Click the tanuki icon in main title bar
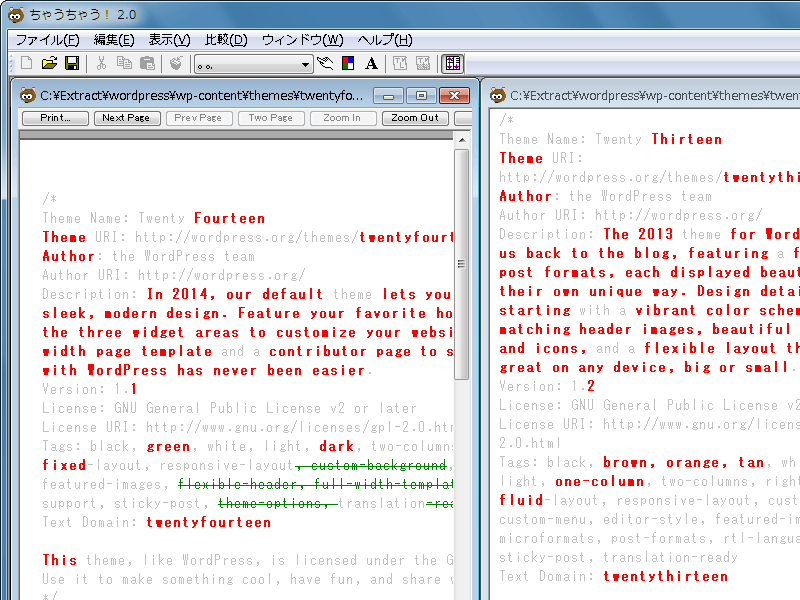This screenshot has height=600, width=800. tap(16, 15)
